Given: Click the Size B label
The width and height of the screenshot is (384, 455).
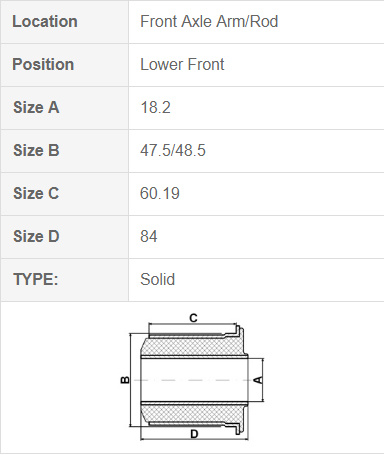Looking at the screenshot, I should (x=36, y=150).
